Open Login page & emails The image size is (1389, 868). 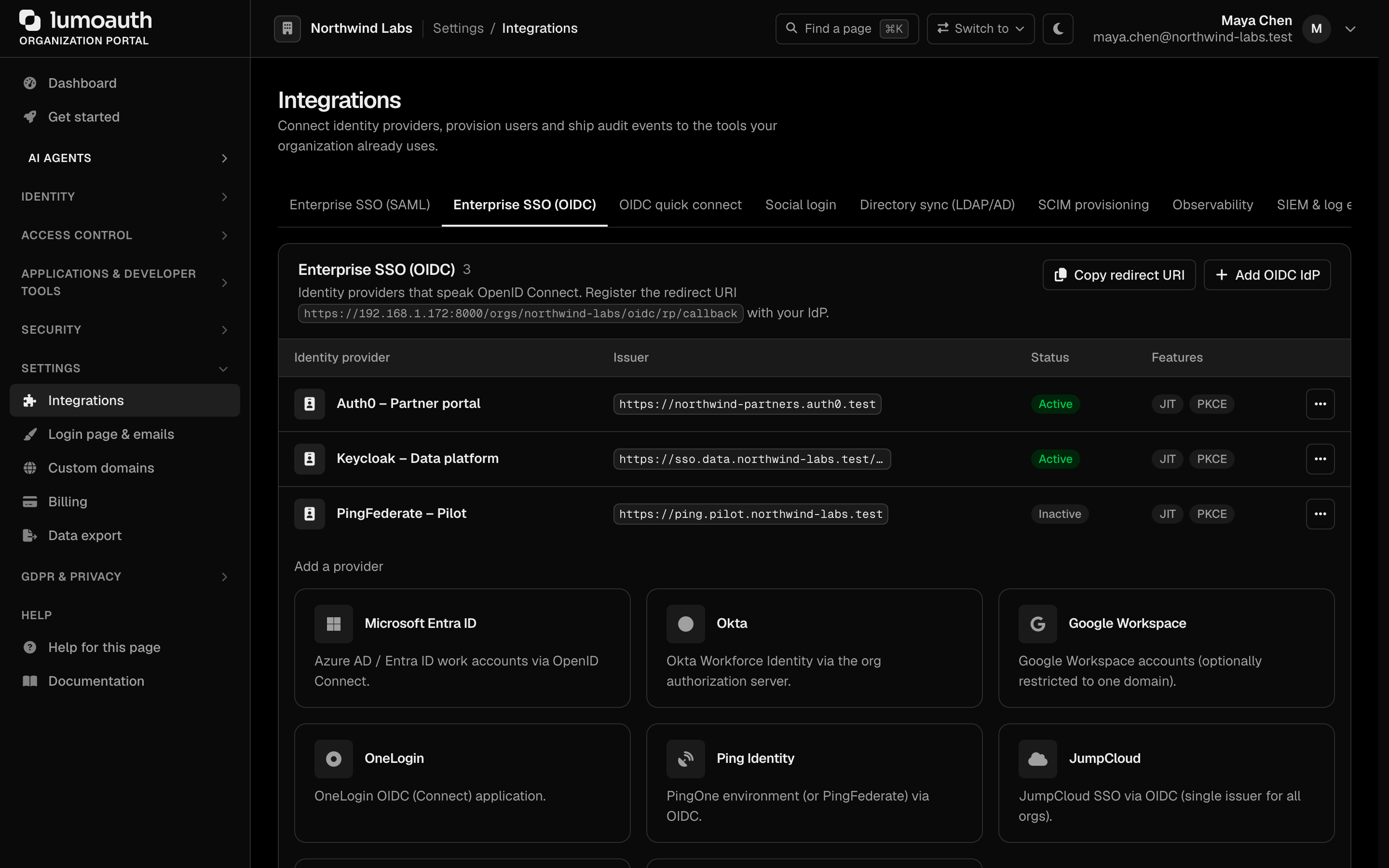click(124, 434)
